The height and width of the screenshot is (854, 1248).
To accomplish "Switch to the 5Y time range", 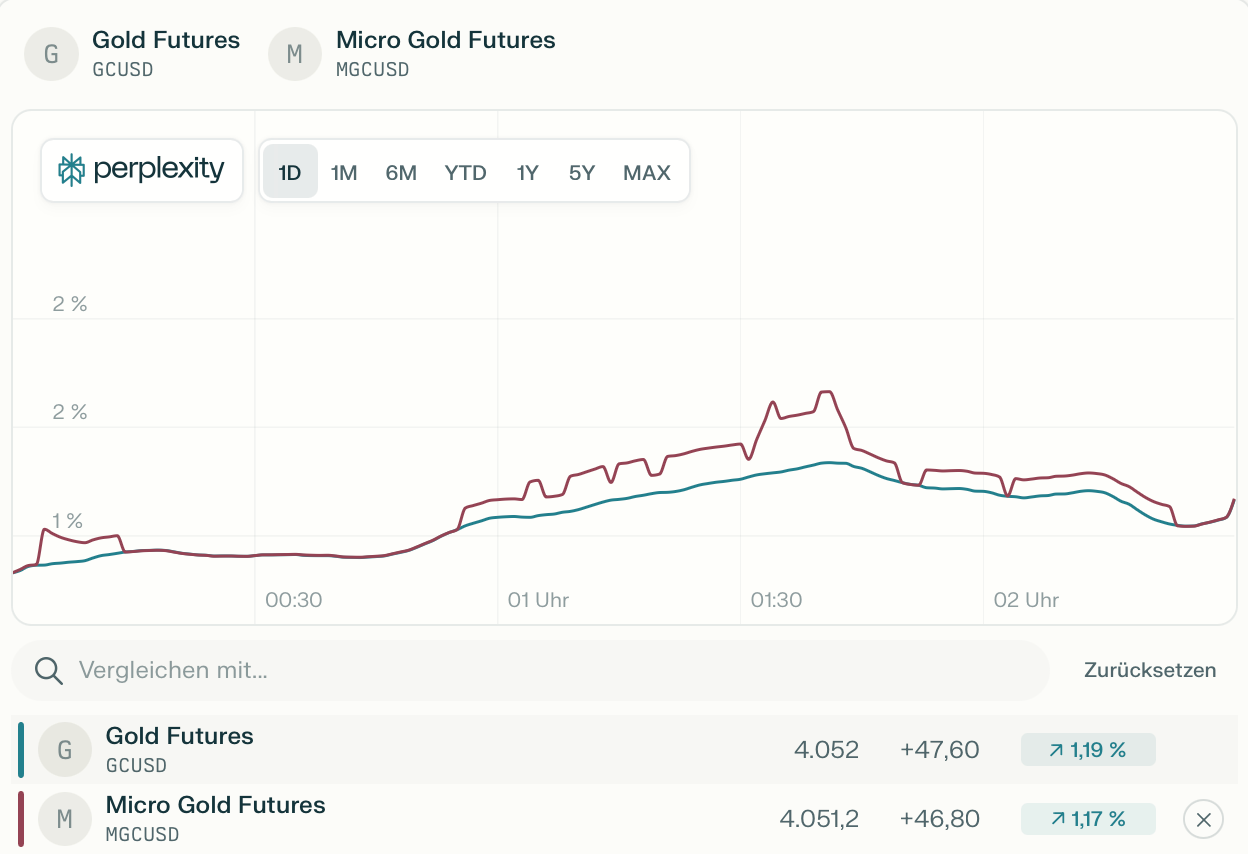I will (x=582, y=173).
